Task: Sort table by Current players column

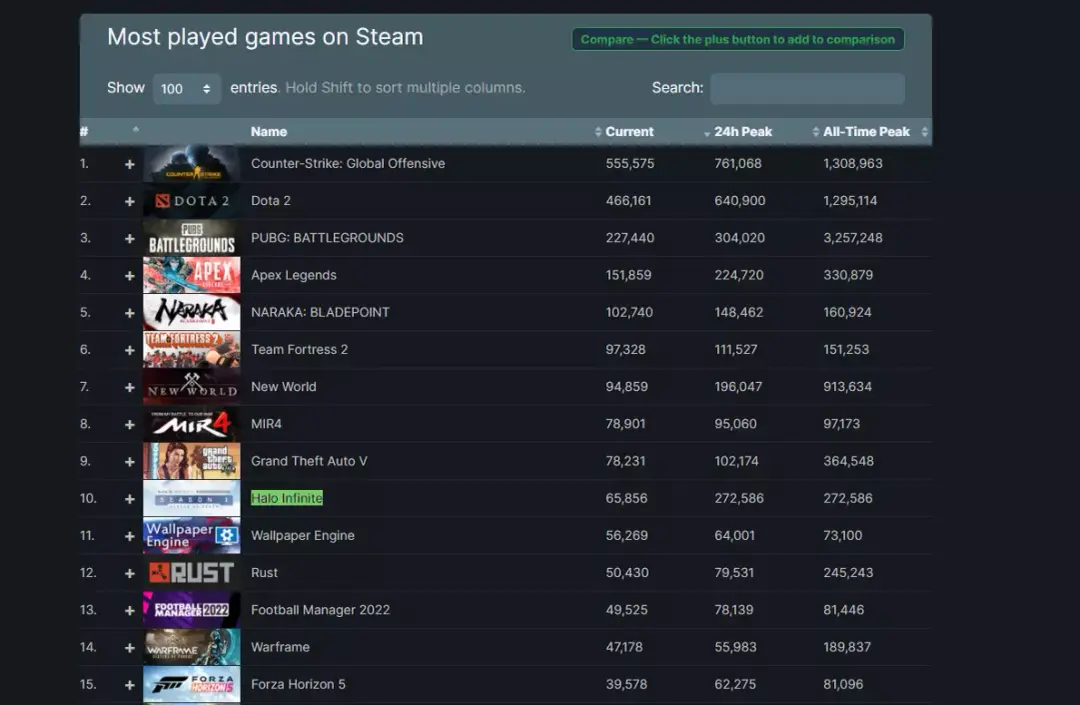Action: tap(629, 131)
